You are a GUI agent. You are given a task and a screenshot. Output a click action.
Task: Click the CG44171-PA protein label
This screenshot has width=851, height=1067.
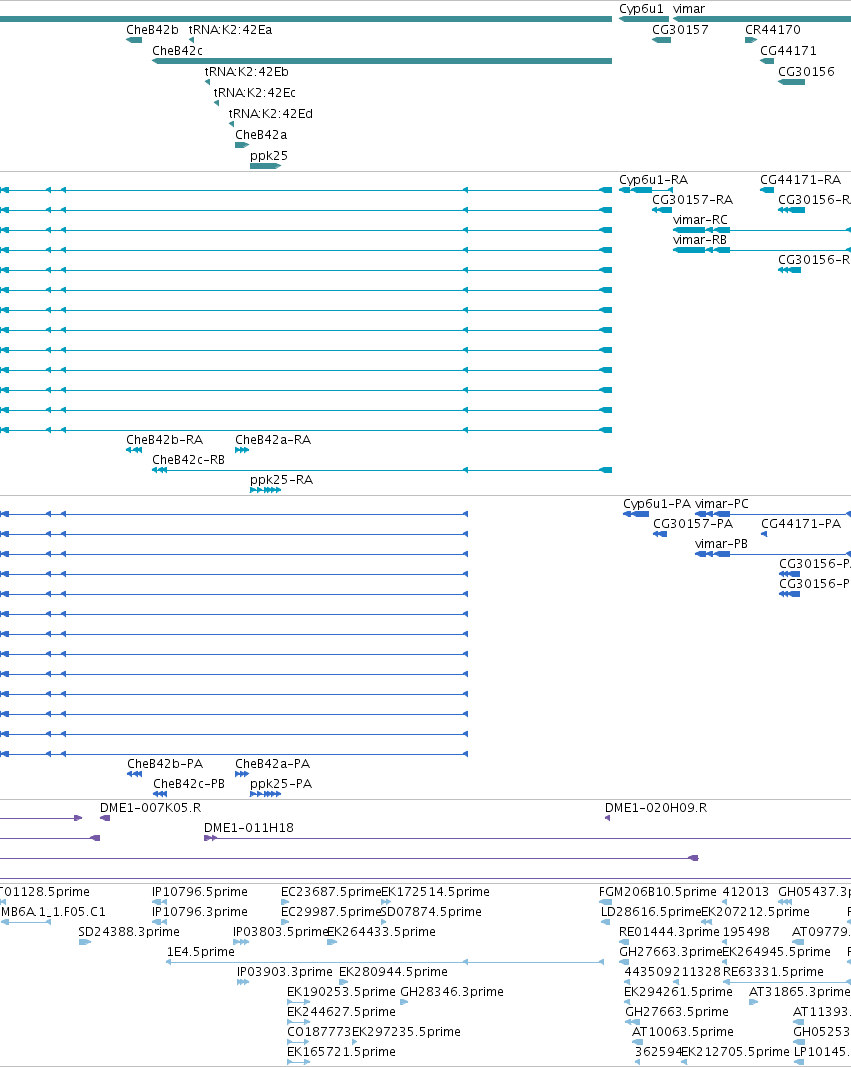(801, 524)
